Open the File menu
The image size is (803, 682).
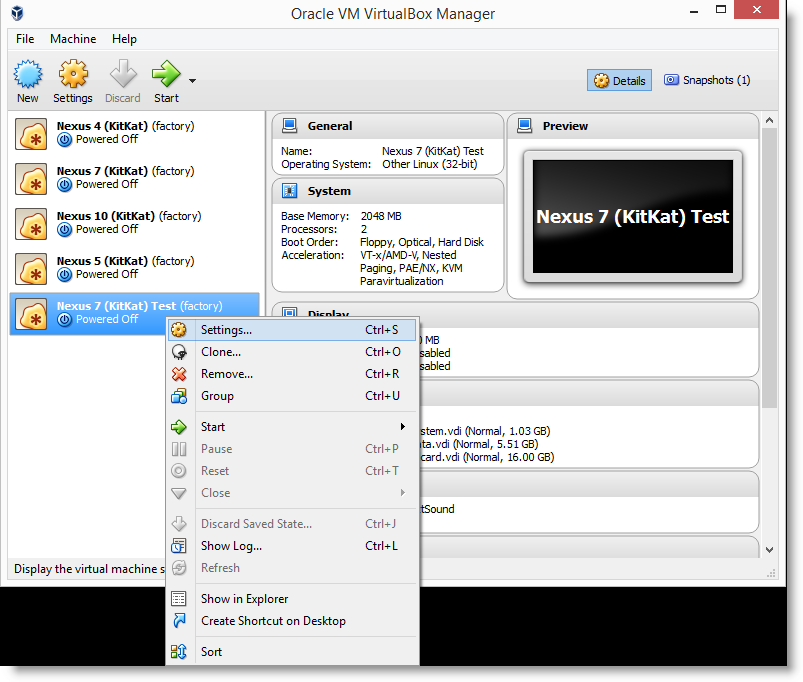[25, 39]
